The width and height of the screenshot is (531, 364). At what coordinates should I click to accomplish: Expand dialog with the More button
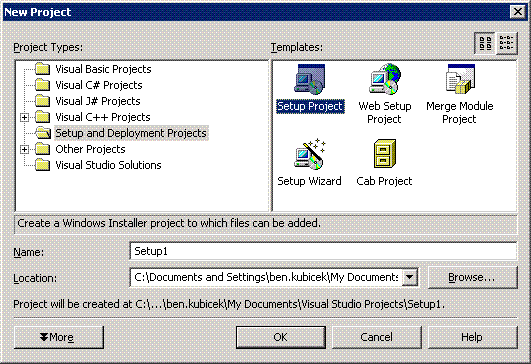59,337
